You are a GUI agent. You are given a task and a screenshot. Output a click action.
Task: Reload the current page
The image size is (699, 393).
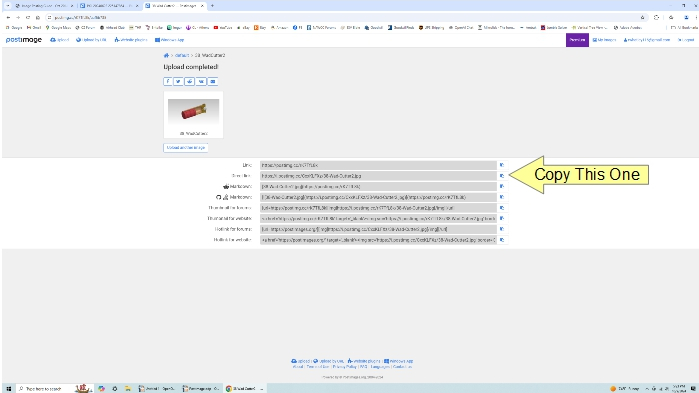pyautogui.click(x=28, y=17)
